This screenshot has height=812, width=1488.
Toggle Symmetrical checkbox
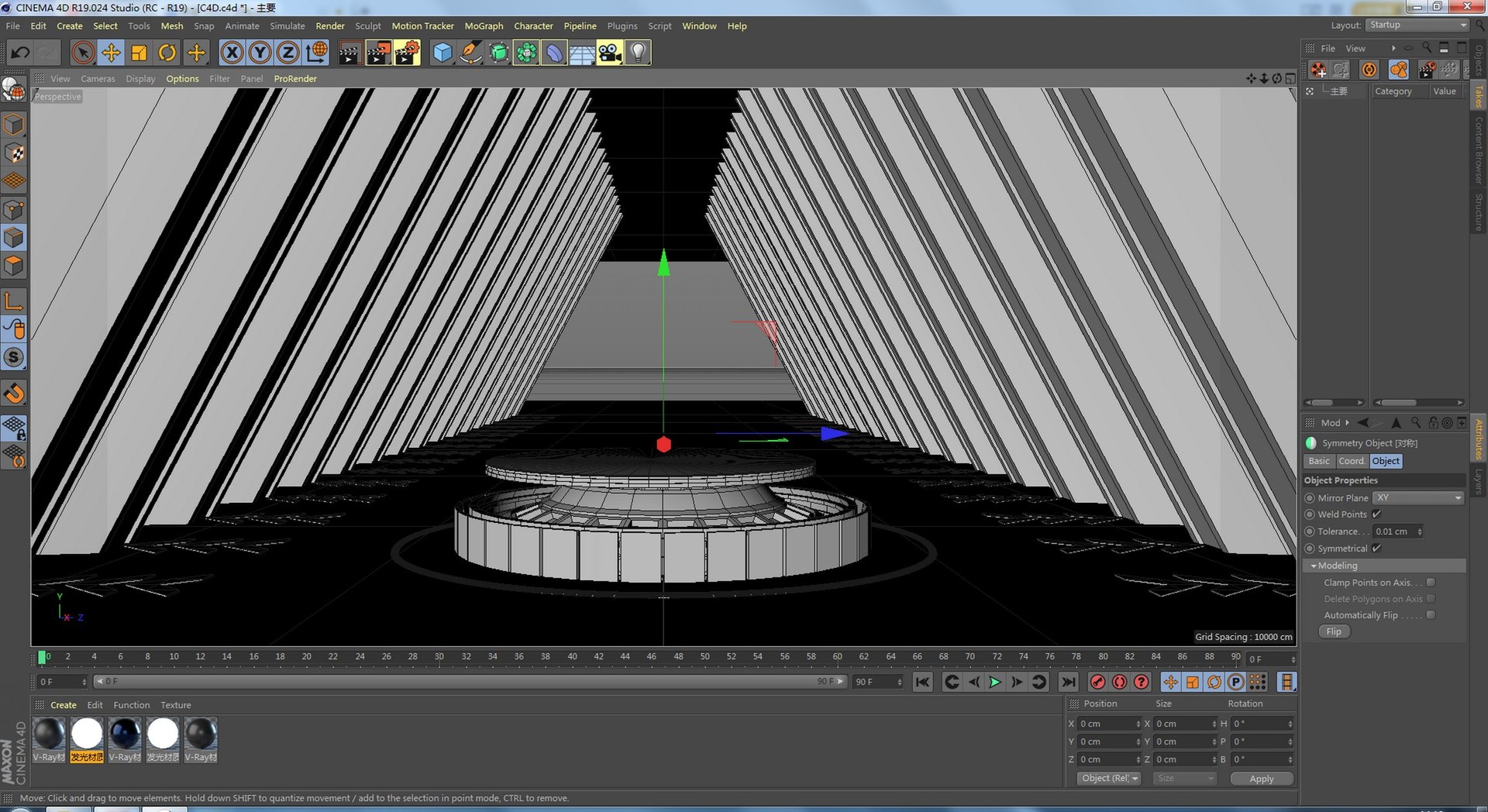1376,549
